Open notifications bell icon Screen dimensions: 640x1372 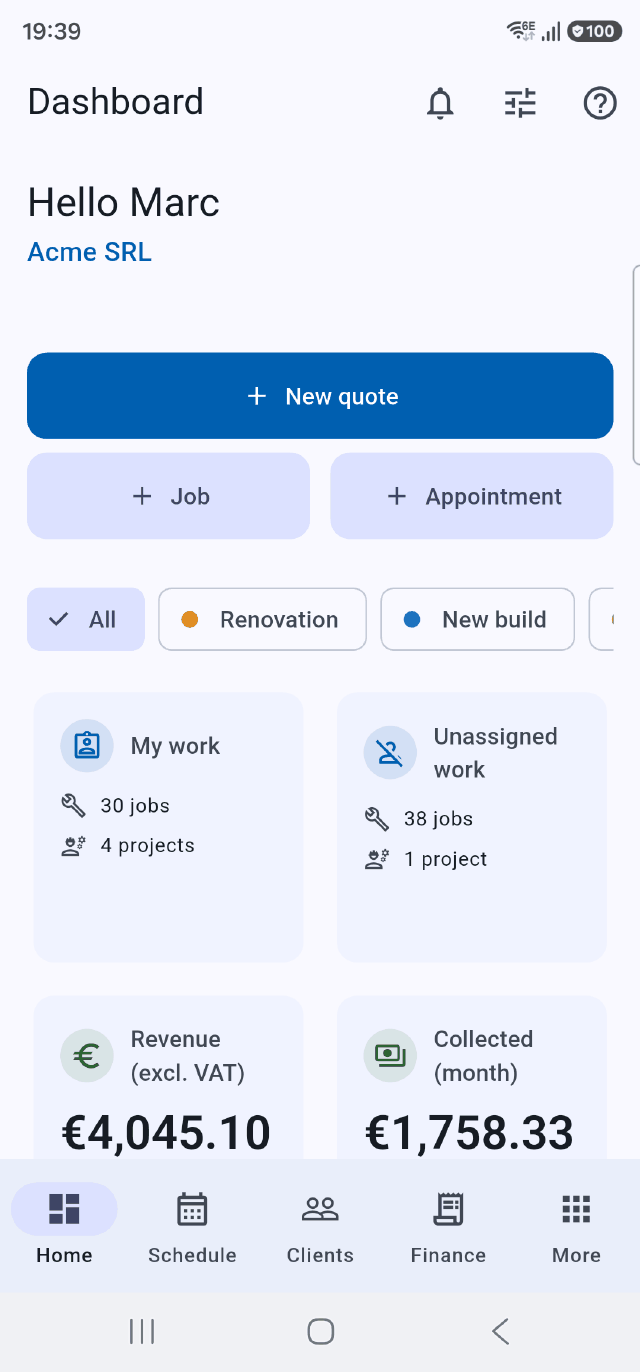[x=440, y=103]
